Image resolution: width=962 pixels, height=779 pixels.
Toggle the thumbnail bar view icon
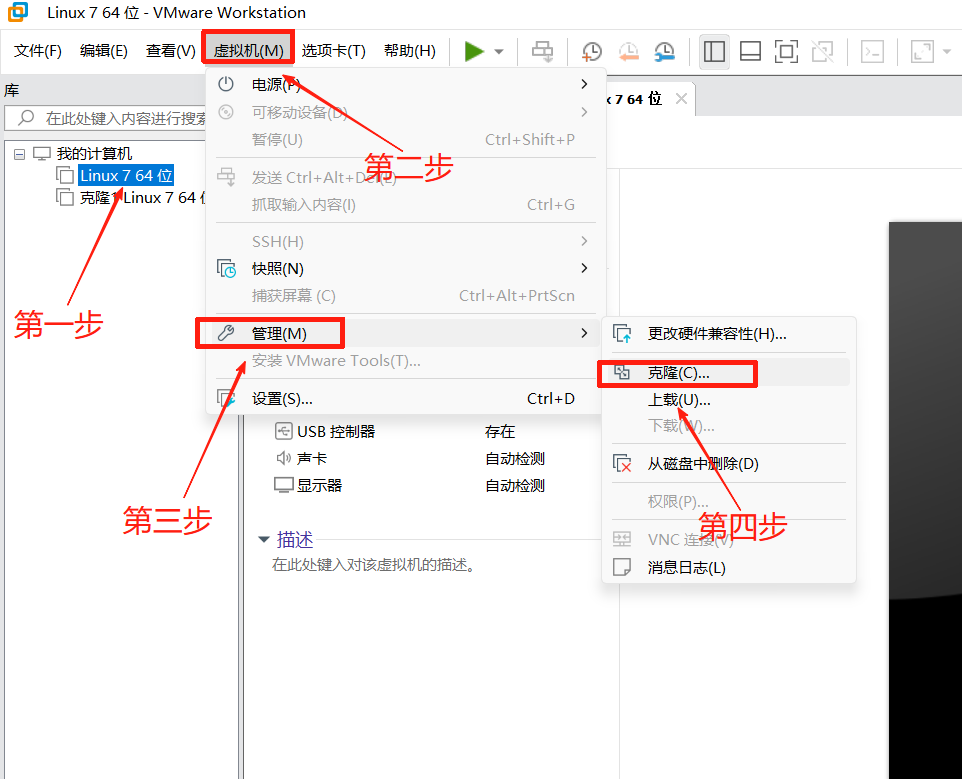pos(750,52)
